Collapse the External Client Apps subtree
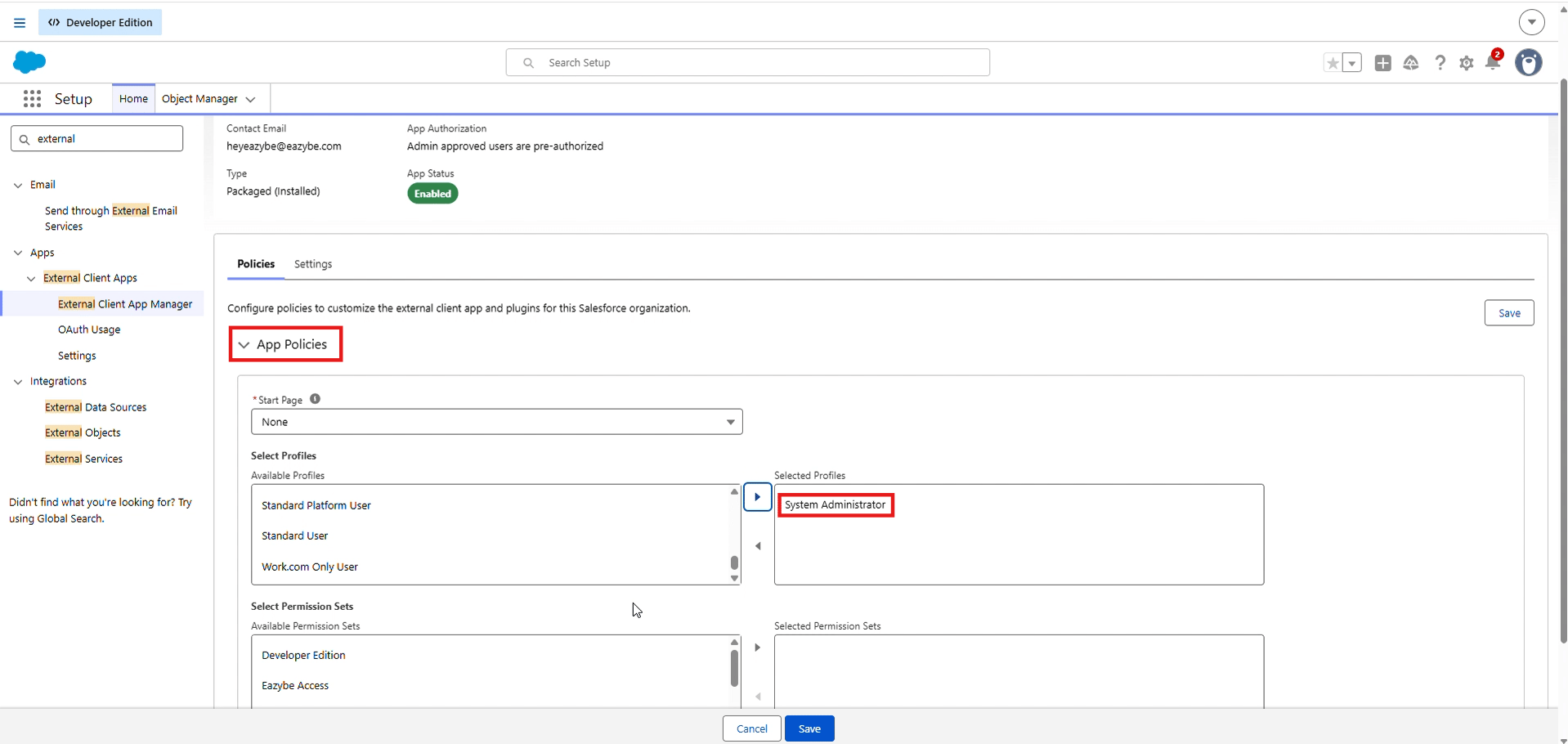The height and width of the screenshot is (744, 1568). 31,279
